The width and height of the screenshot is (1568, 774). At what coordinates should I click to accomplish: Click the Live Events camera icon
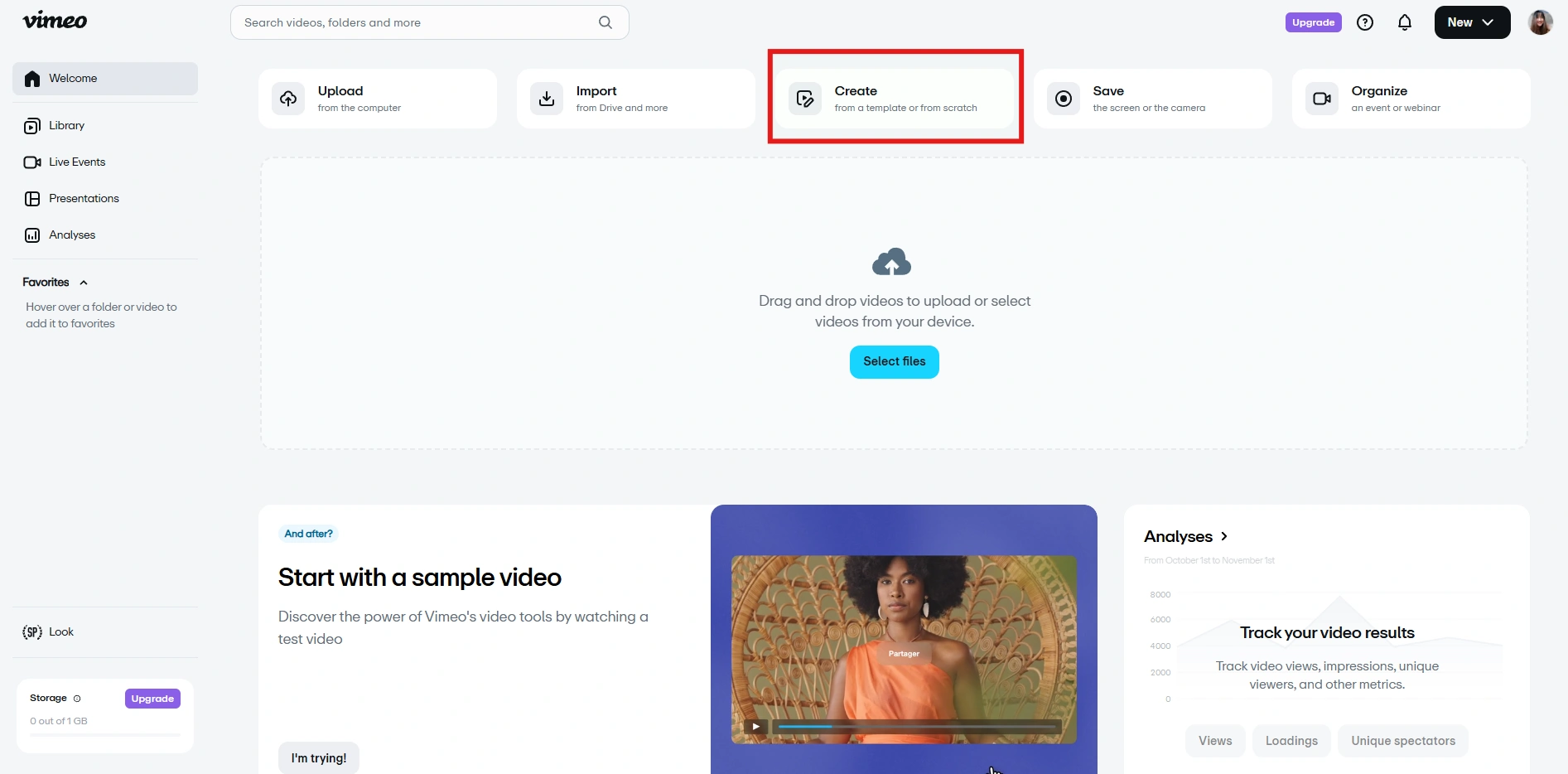pos(32,162)
